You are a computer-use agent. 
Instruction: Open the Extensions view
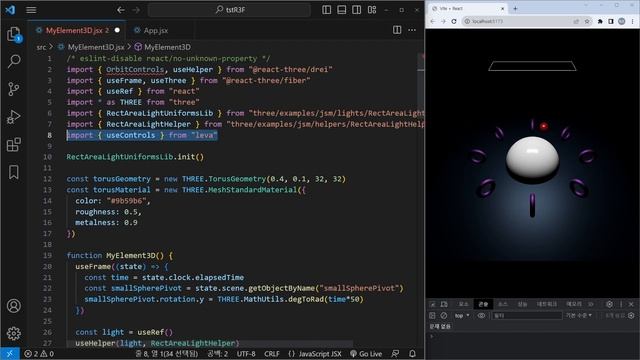point(14,144)
